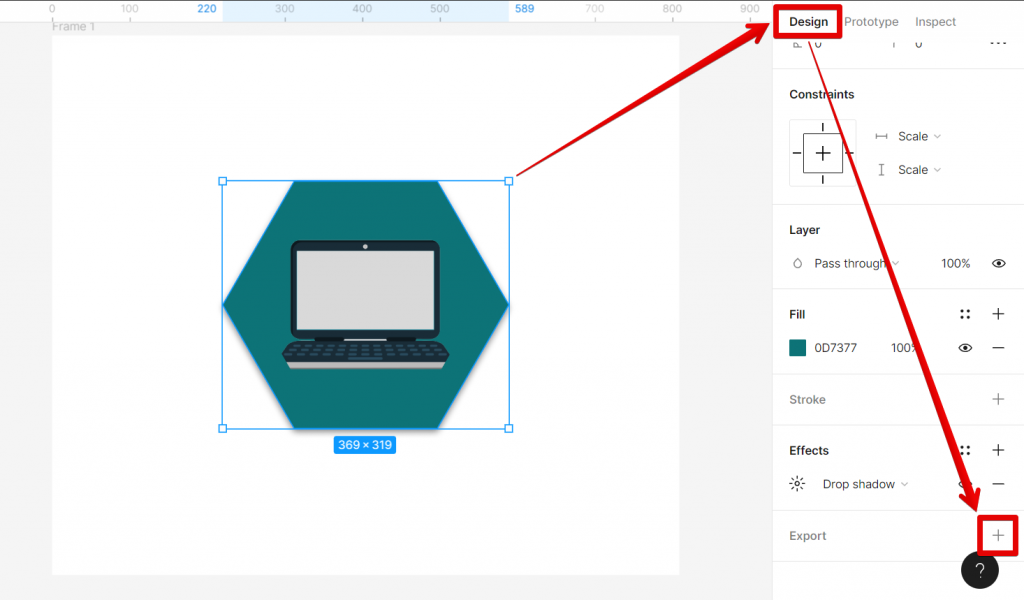Open the help question mark button
1024x600 pixels.
(x=980, y=570)
